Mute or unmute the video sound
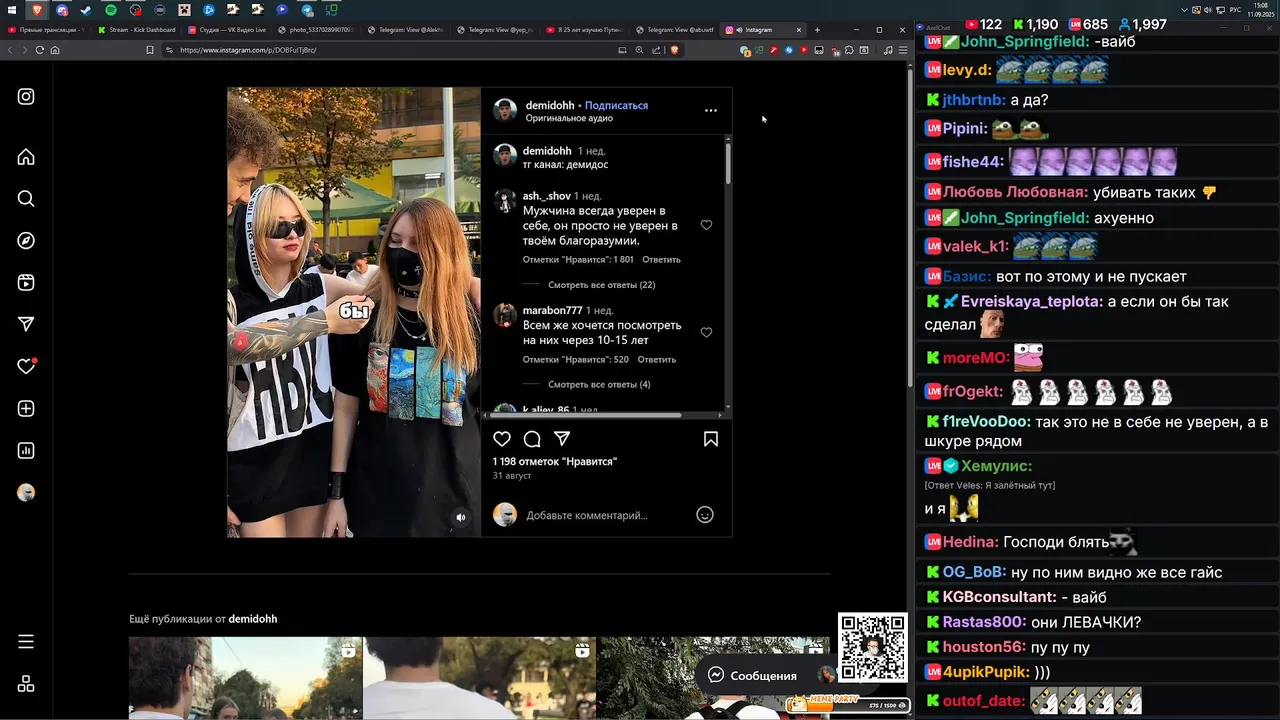This screenshot has width=1280, height=720. click(x=461, y=517)
